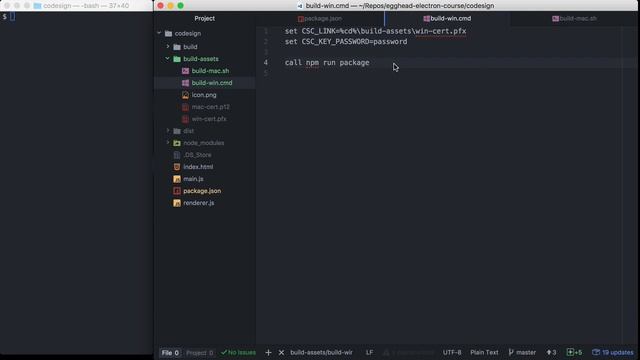Expand the build folder chevron
This screenshot has height=360, width=640.
pyautogui.click(x=168, y=47)
